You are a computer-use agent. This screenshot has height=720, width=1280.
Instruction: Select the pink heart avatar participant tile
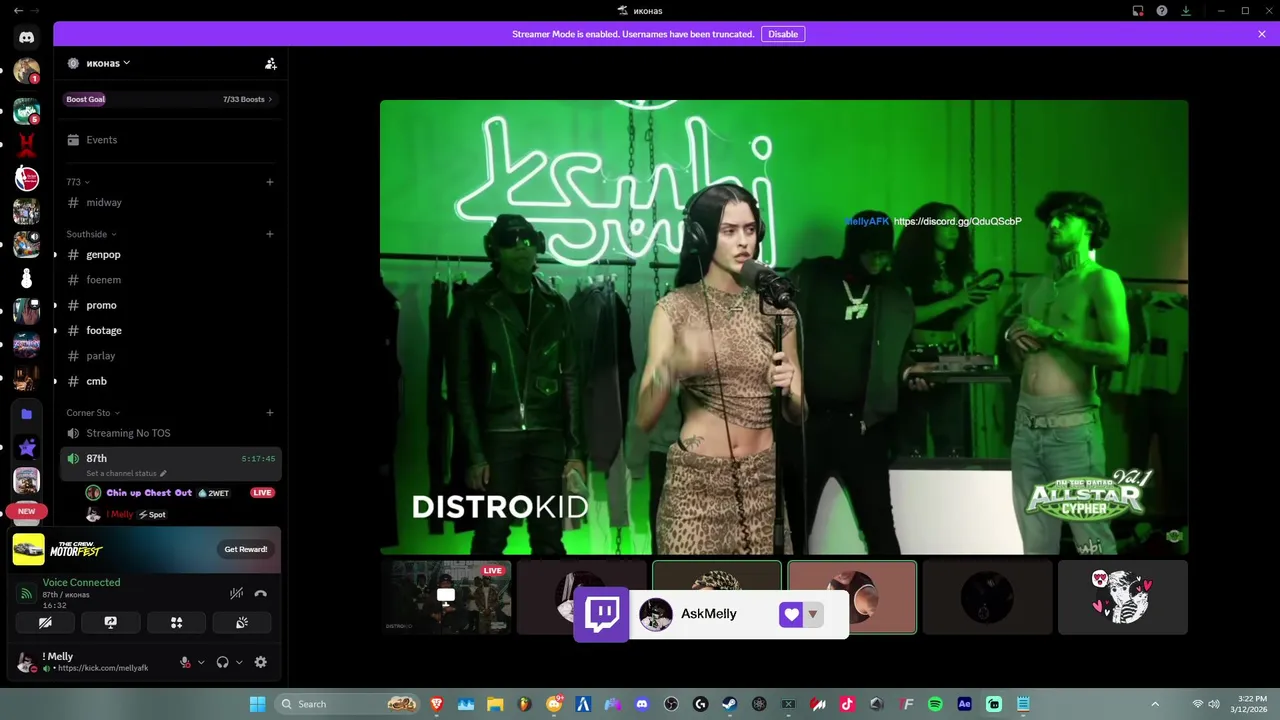pyautogui.click(x=1123, y=597)
